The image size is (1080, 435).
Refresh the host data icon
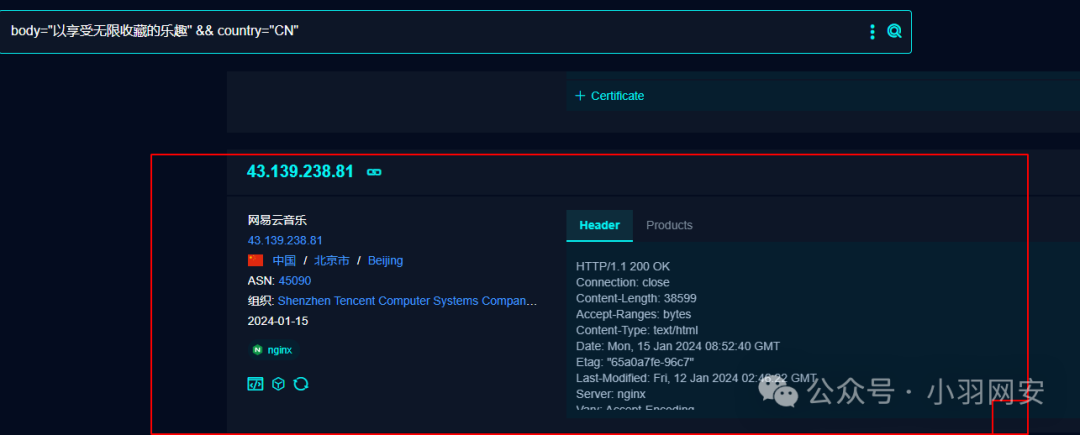pos(301,384)
